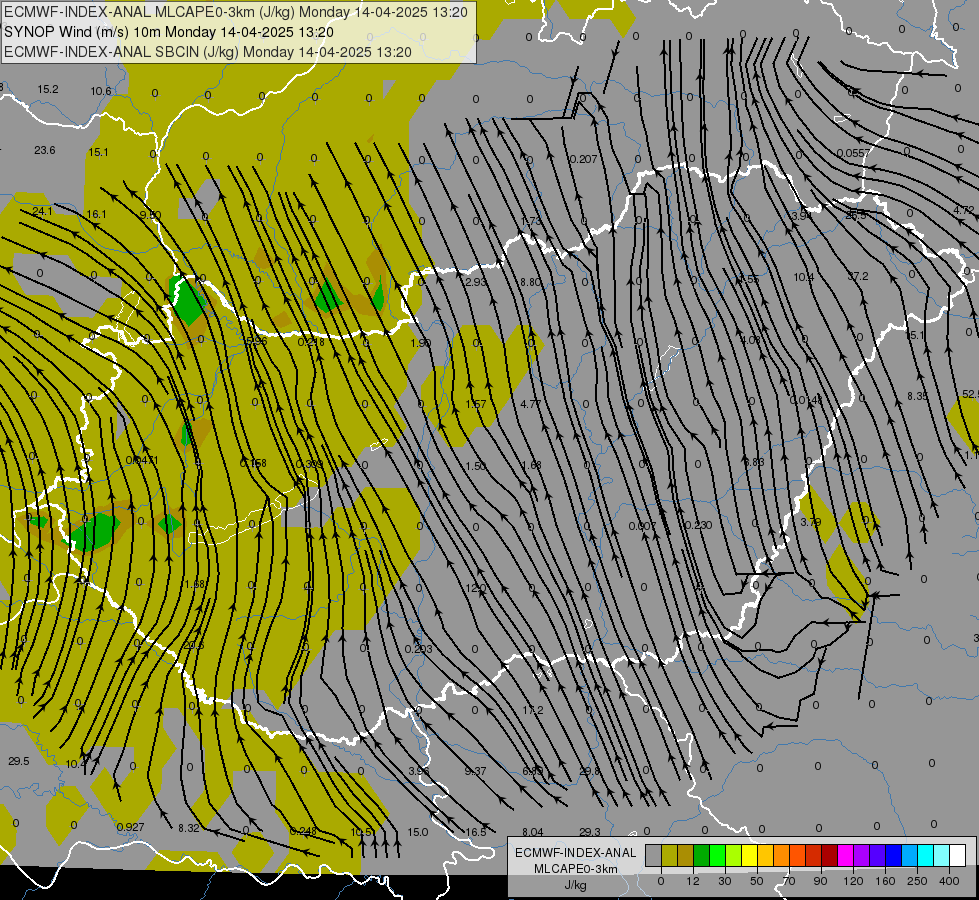Select the bright green legend swatch

(717, 855)
